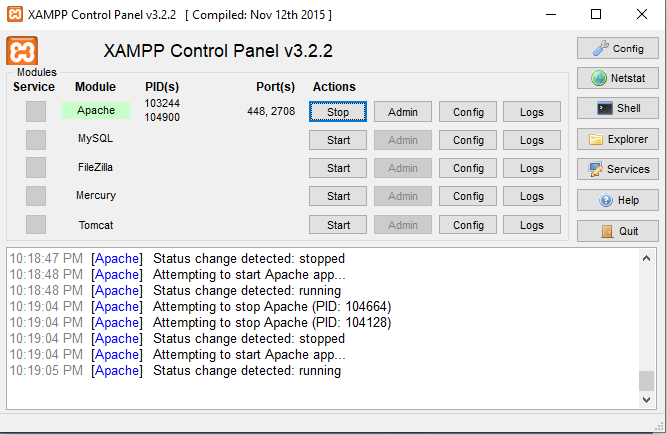667x435 pixels.
Task: Open the FileZilla Config dropdown button
Action: [468, 168]
